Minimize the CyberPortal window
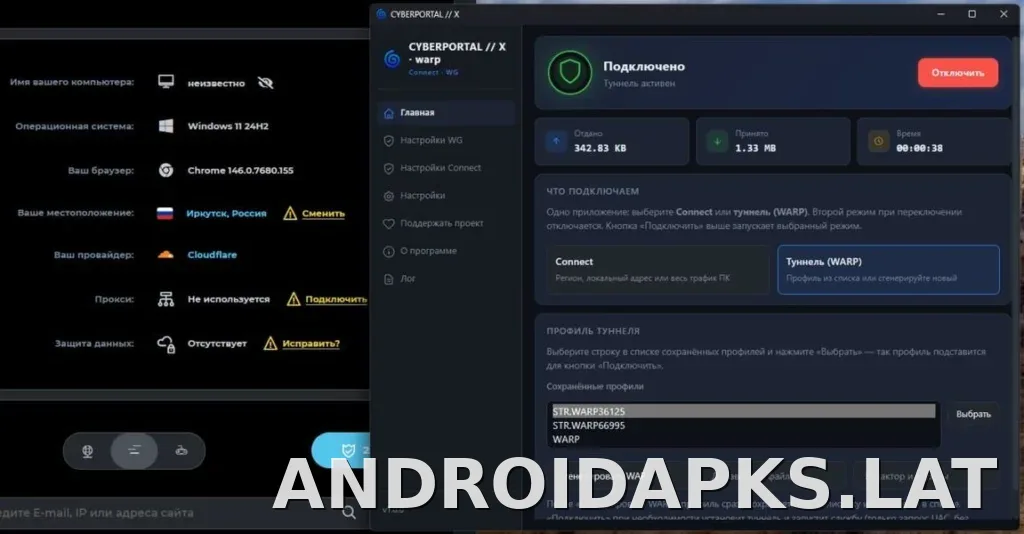The height and width of the screenshot is (534, 1024). 941,14
